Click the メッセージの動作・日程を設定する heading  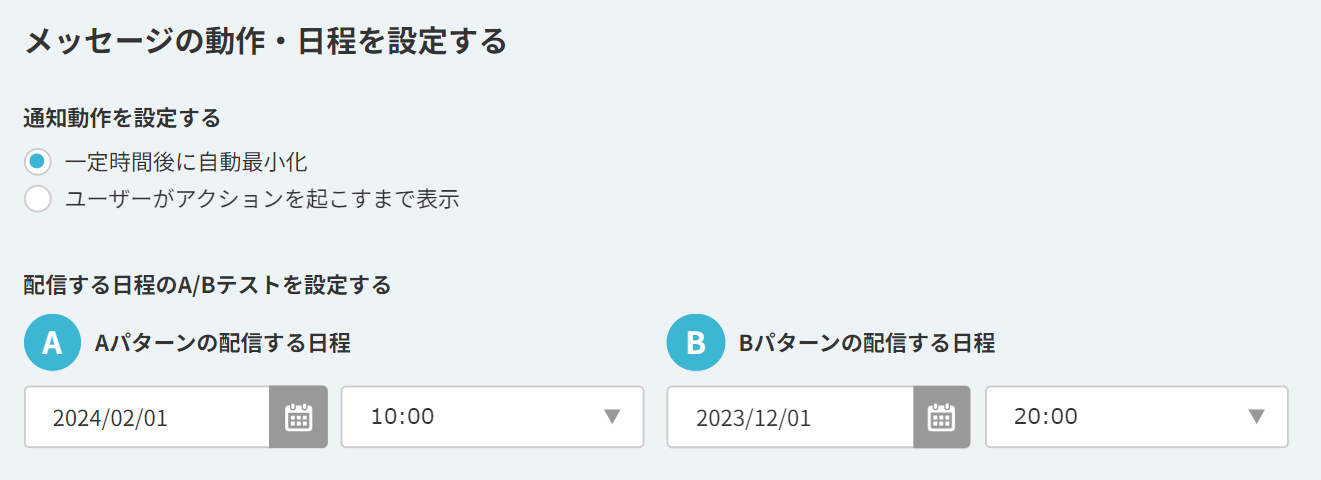[x=265, y=42]
